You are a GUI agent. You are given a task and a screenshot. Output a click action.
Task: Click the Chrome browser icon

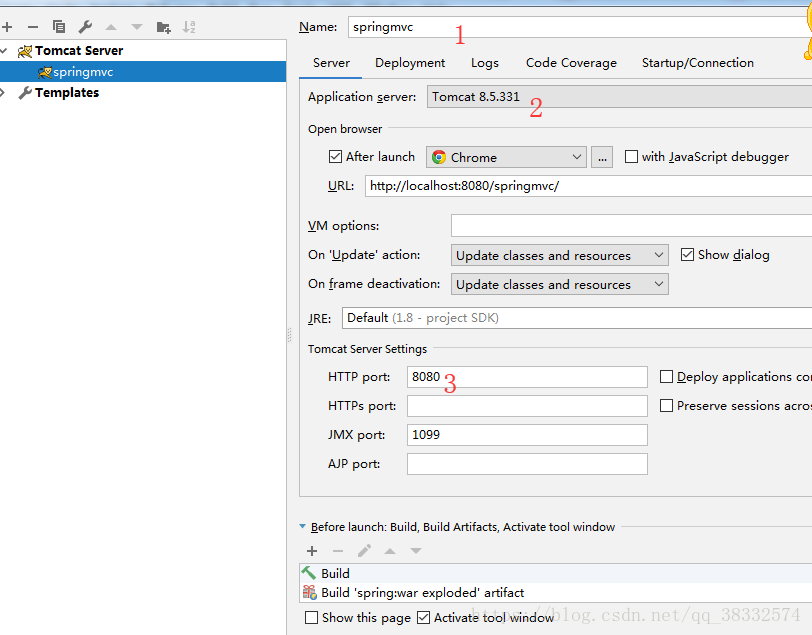click(439, 157)
